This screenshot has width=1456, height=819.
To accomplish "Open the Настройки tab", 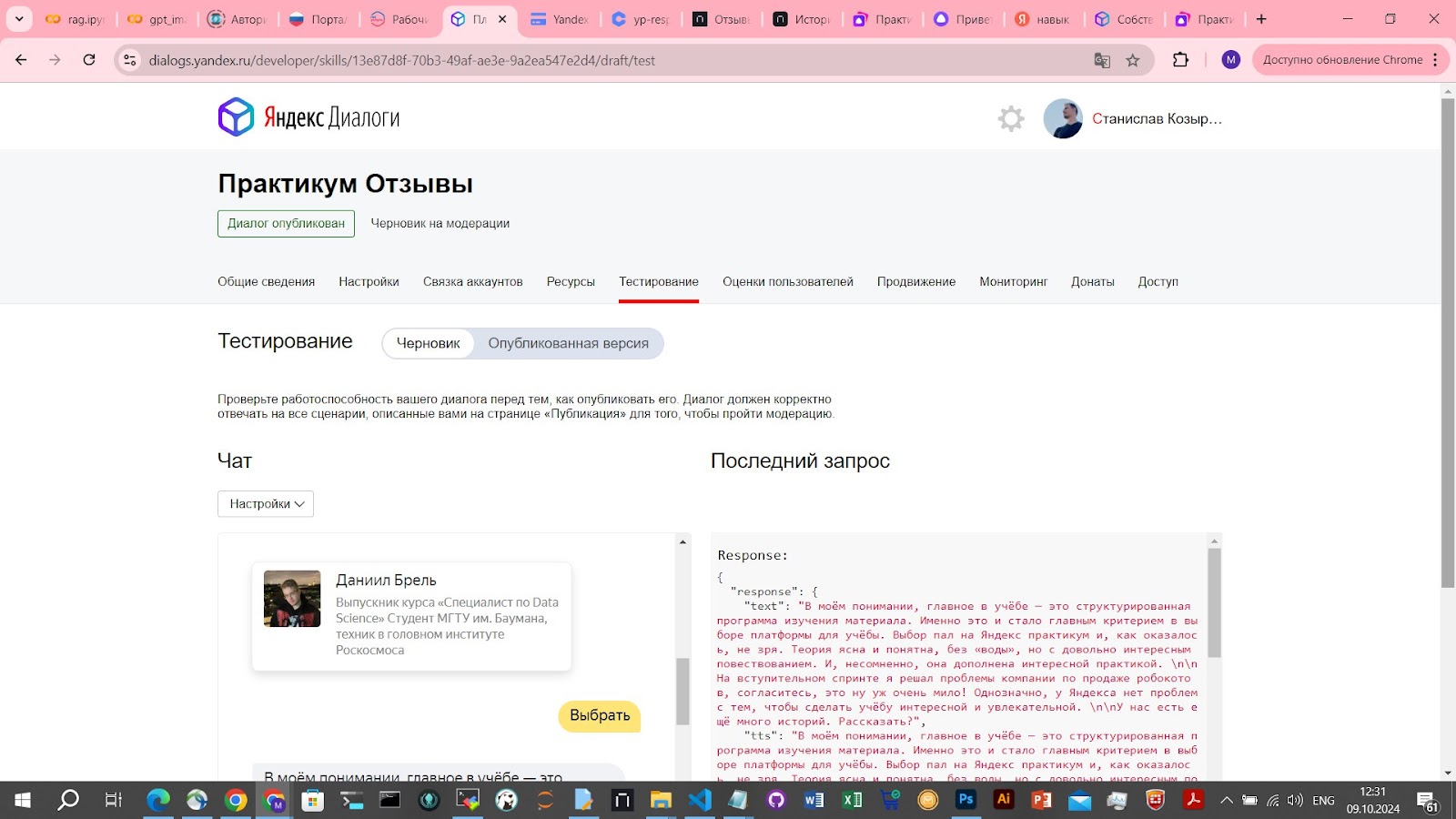I will pos(369,282).
